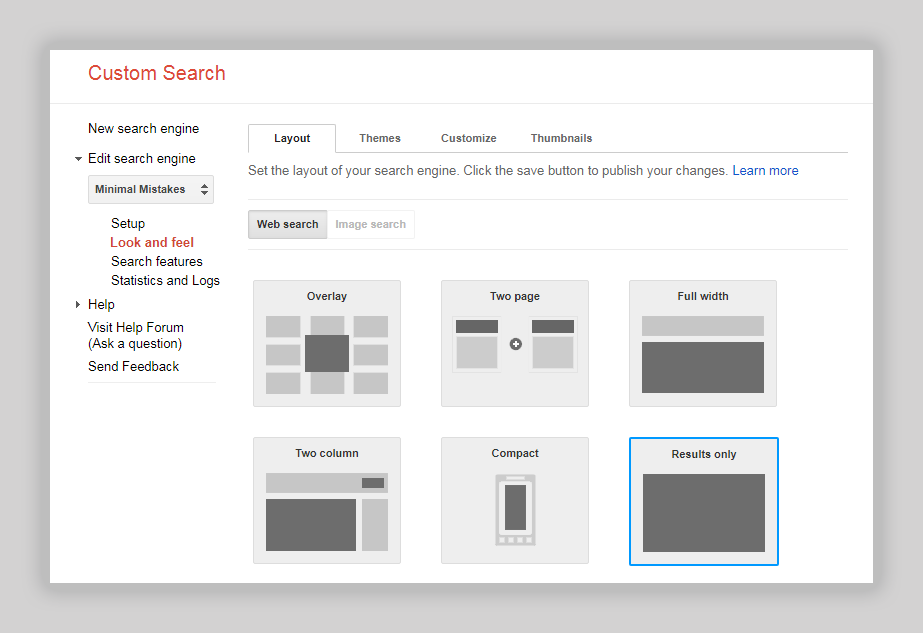Viewport: 923px width, 633px height.
Task: Switch to Image search mode
Action: (x=371, y=224)
